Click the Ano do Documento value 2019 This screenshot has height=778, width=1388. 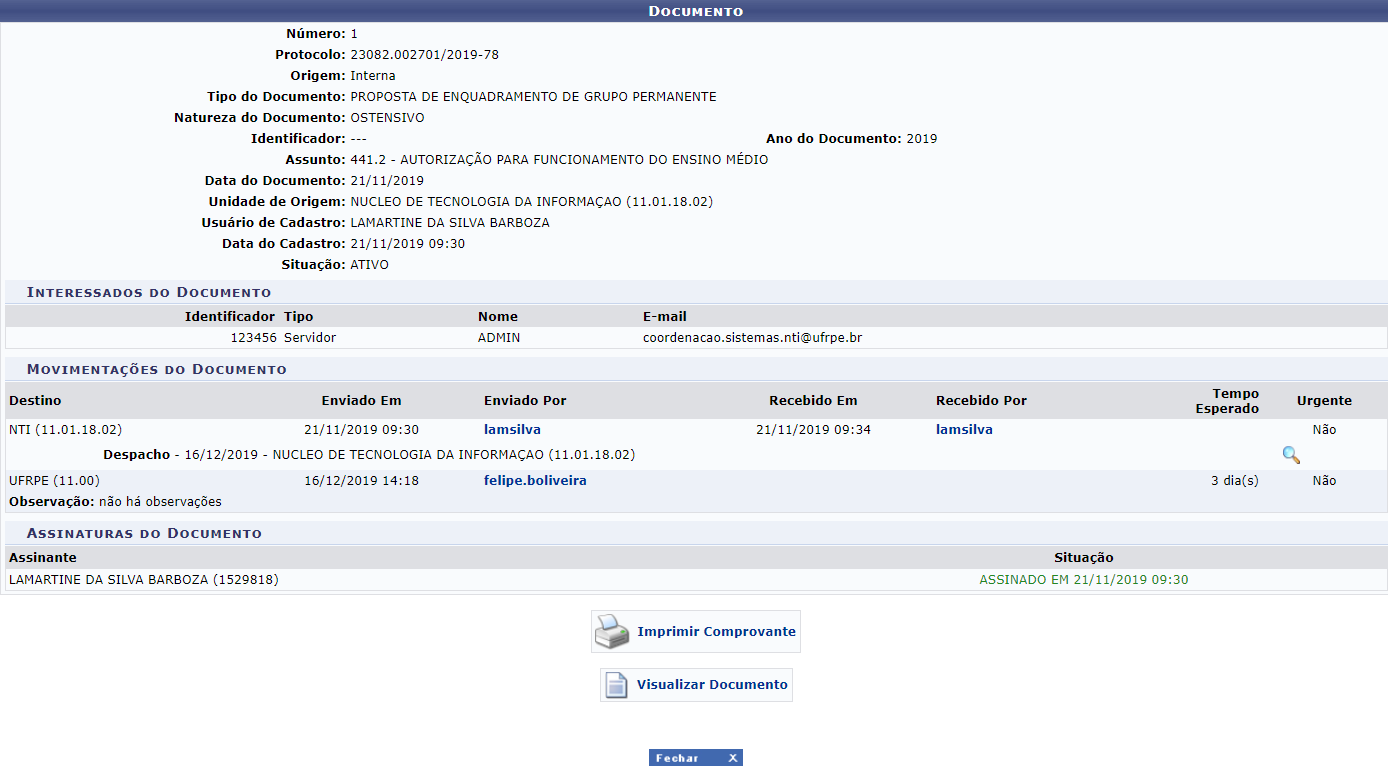[922, 139]
